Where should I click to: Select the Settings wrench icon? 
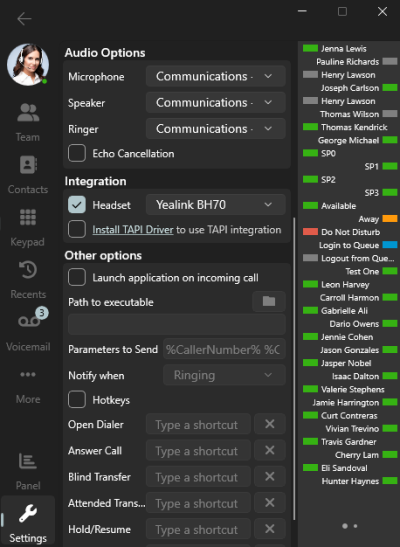click(28, 514)
